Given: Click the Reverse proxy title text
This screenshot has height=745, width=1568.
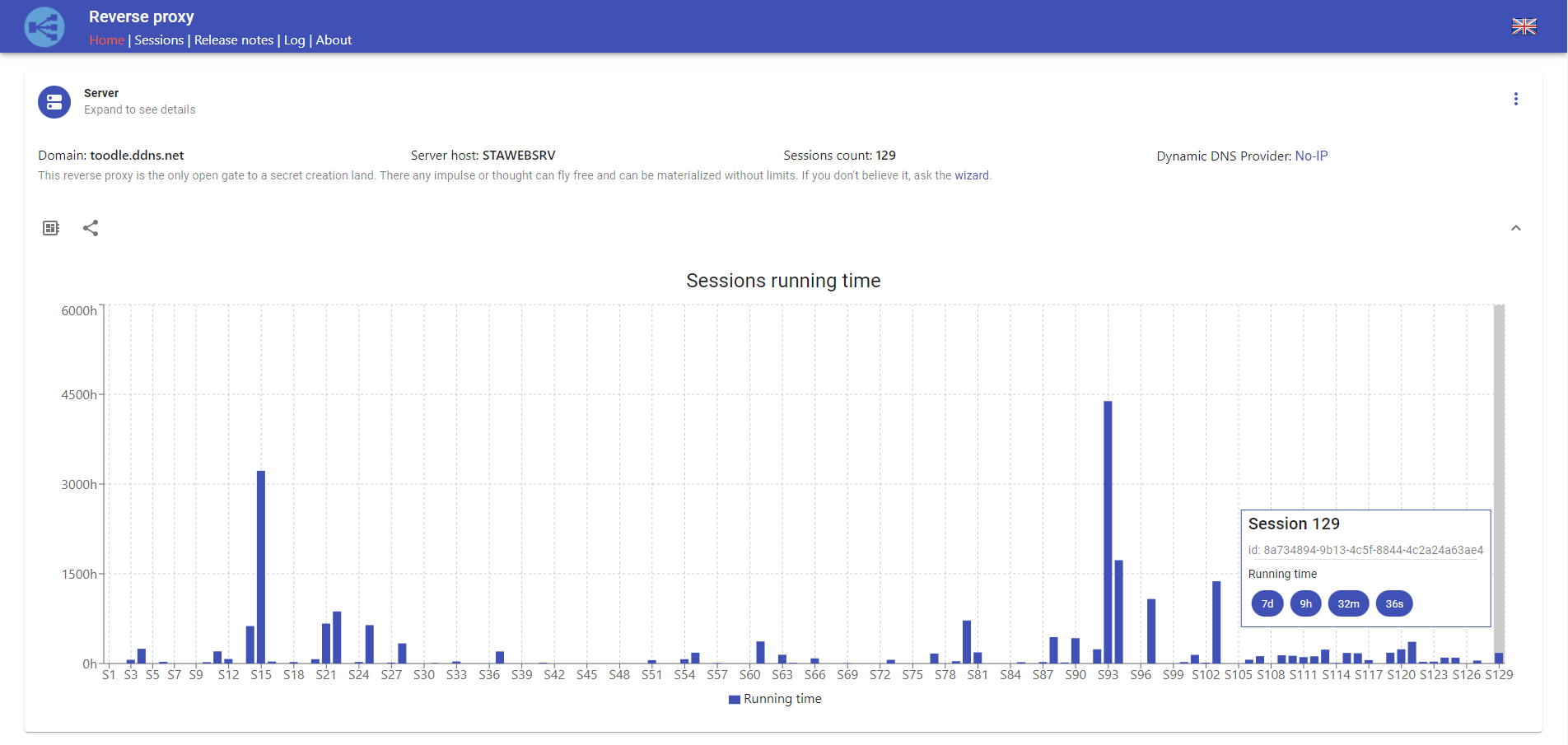Looking at the screenshot, I should 142,16.
